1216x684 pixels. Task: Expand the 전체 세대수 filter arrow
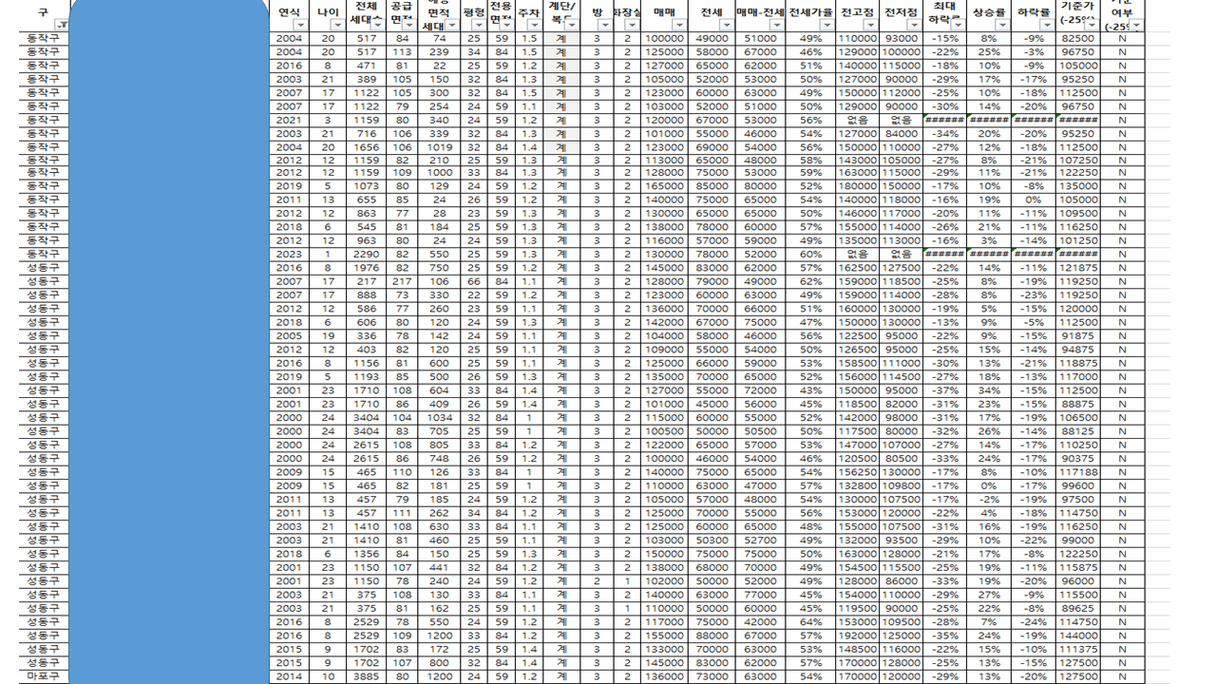point(377,25)
